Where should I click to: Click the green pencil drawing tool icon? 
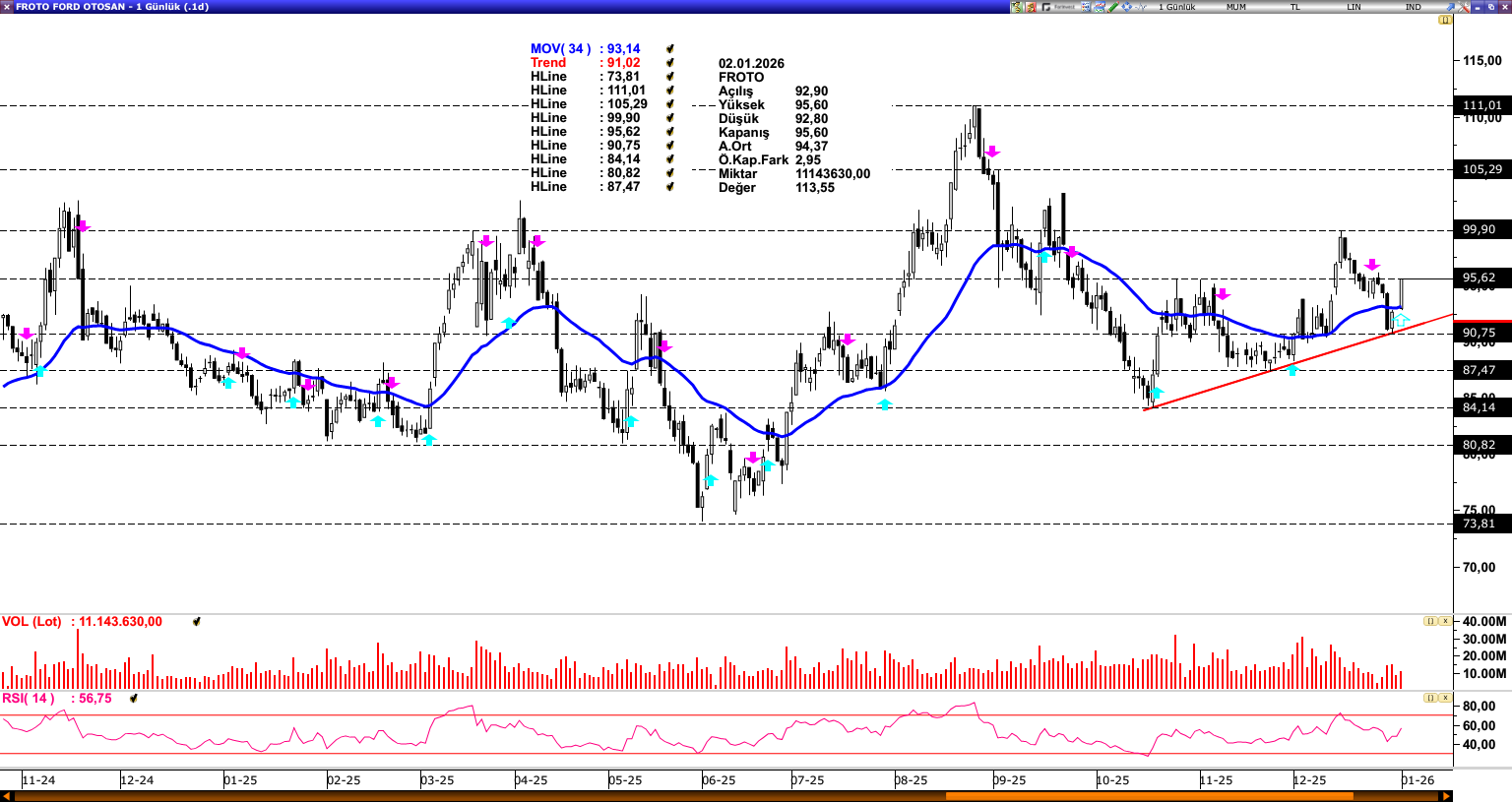1112,7
